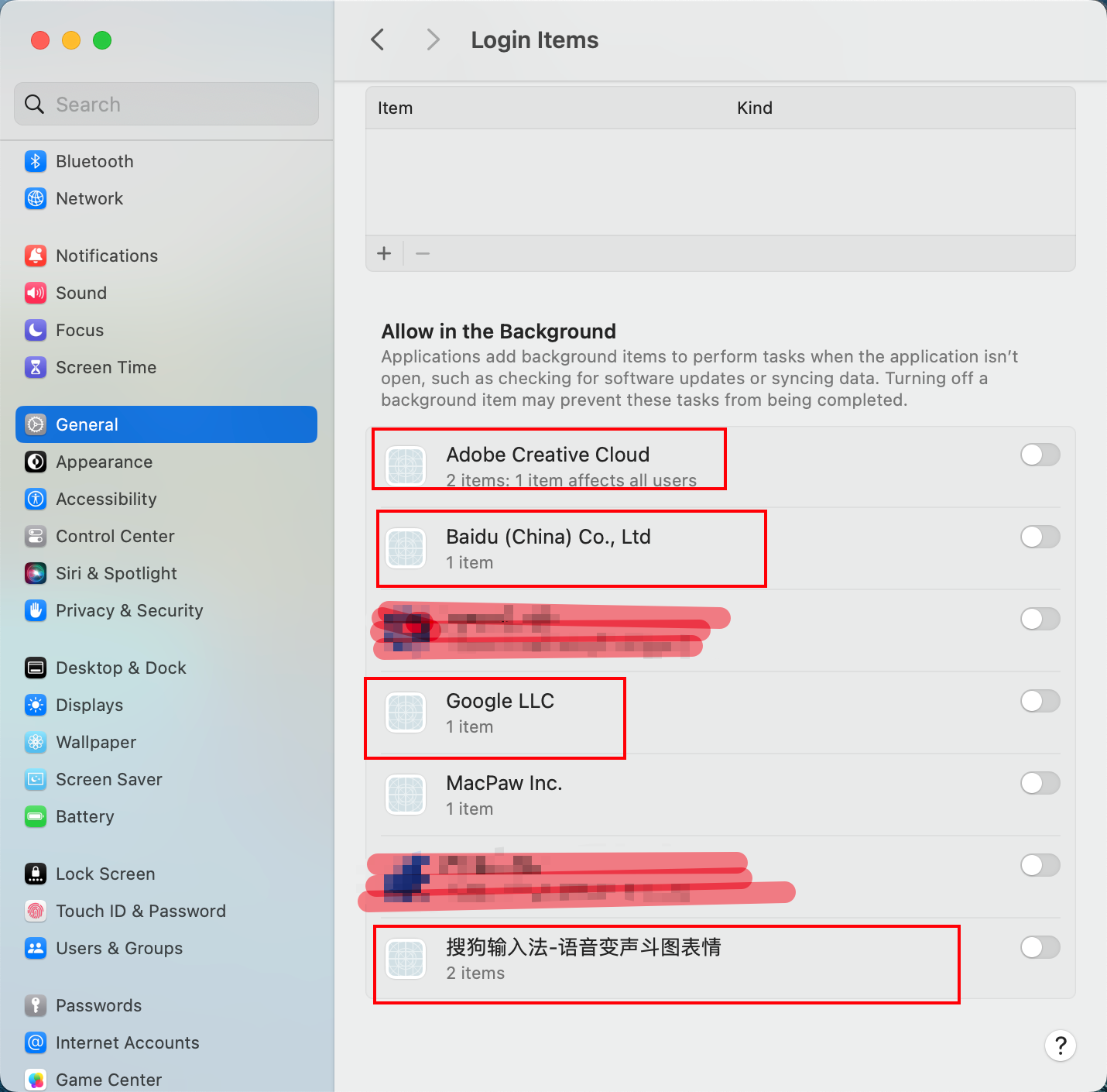
Task: Click the Allow in the Background heading
Action: [x=499, y=331]
